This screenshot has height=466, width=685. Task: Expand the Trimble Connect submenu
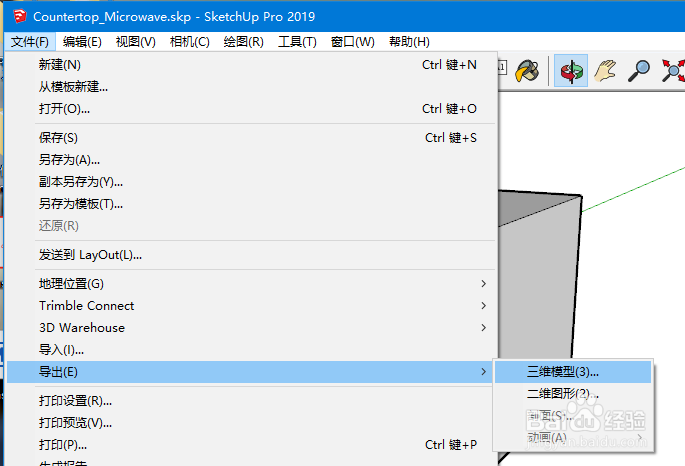click(x=251, y=306)
